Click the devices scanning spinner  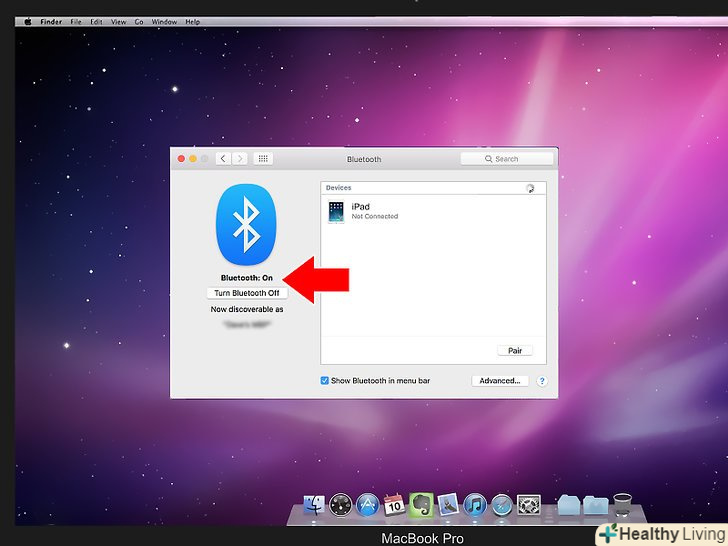point(530,188)
